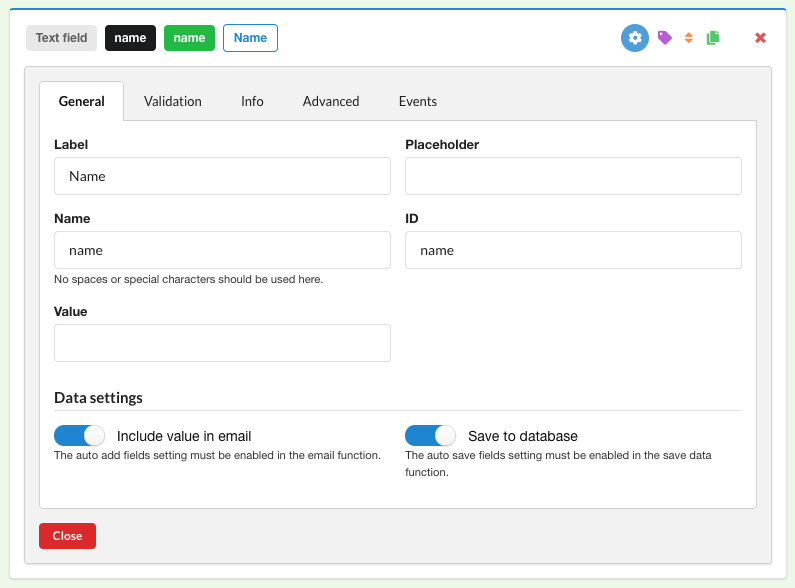Select the Events tab

[x=417, y=101]
